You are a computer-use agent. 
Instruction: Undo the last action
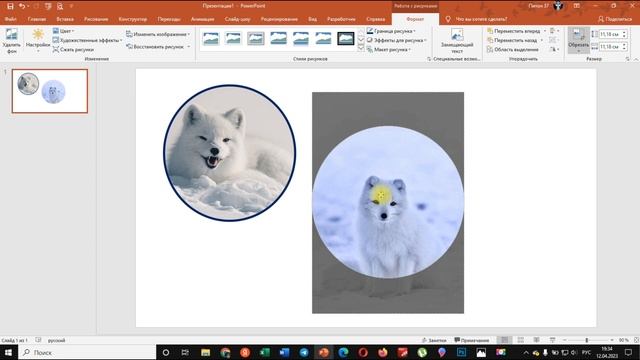pyautogui.click(x=22, y=6)
